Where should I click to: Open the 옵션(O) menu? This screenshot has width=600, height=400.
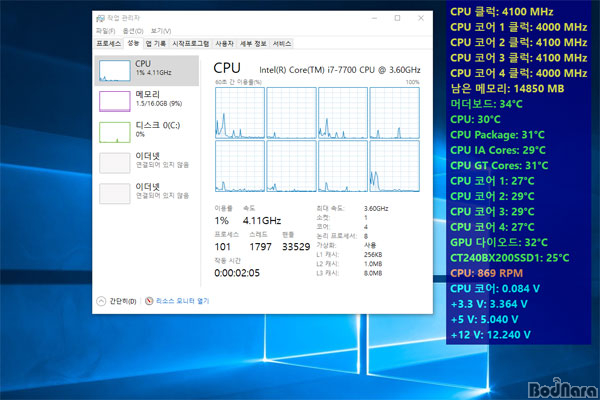tap(133, 31)
